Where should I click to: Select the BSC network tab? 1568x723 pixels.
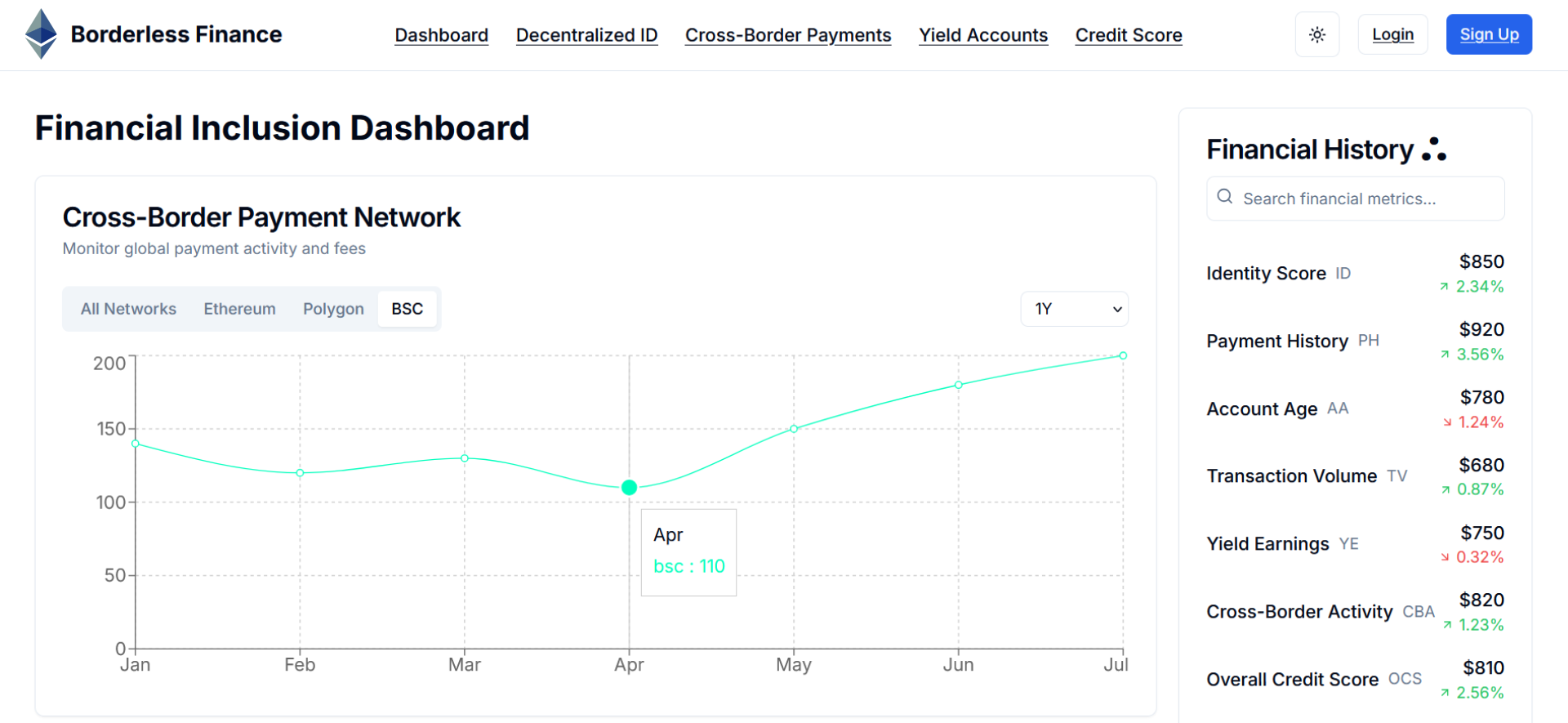pyautogui.click(x=407, y=309)
